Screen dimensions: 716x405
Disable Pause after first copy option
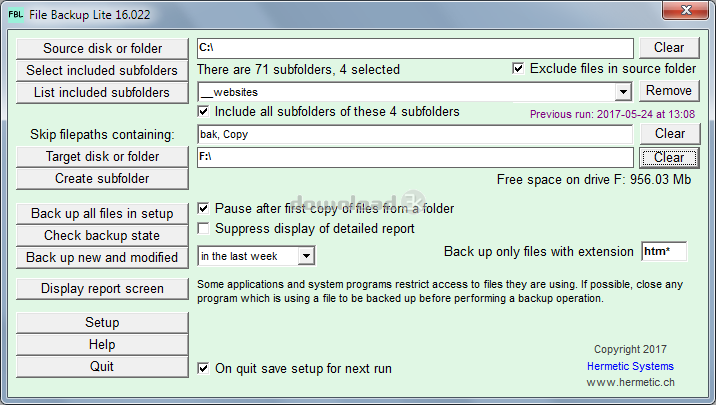pyautogui.click(x=204, y=208)
